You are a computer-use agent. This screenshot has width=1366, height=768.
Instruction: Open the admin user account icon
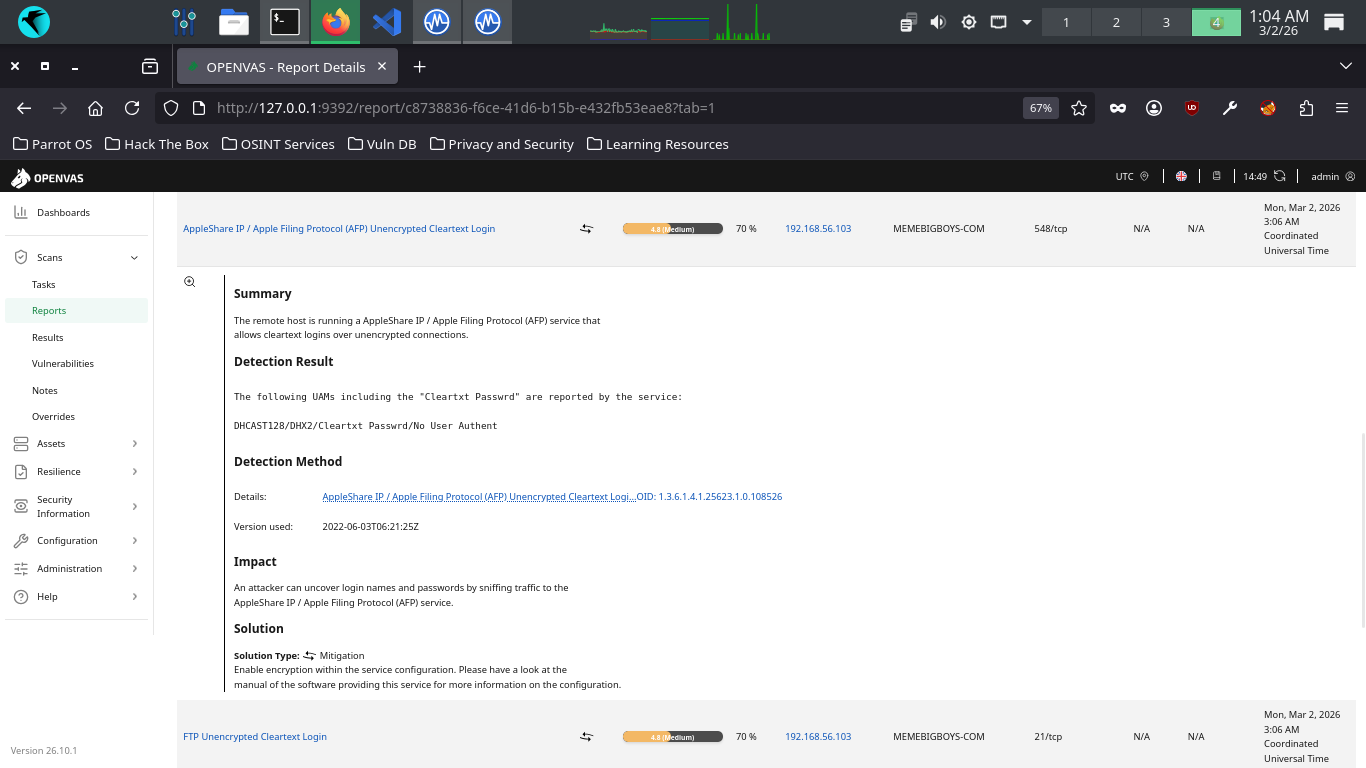[1350, 176]
